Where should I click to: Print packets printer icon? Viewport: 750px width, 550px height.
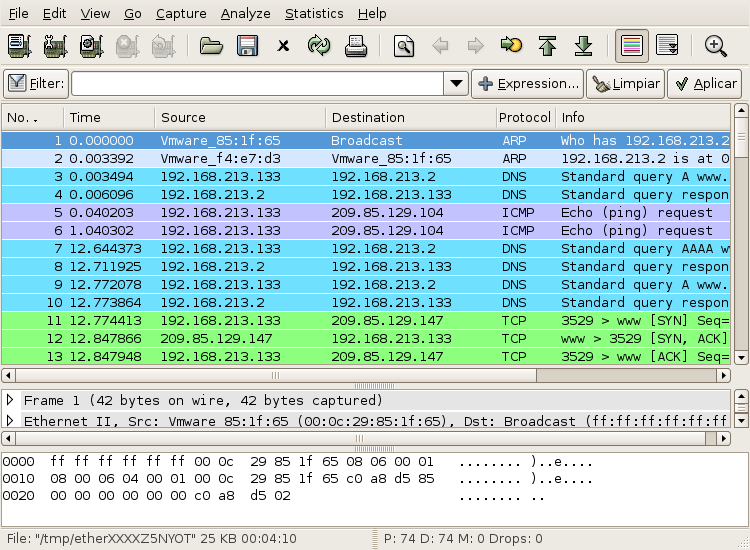click(x=356, y=46)
